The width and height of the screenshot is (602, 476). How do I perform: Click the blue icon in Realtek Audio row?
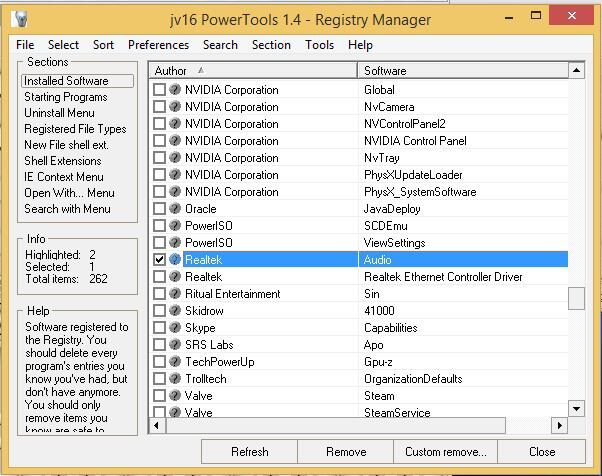(x=175, y=259)
